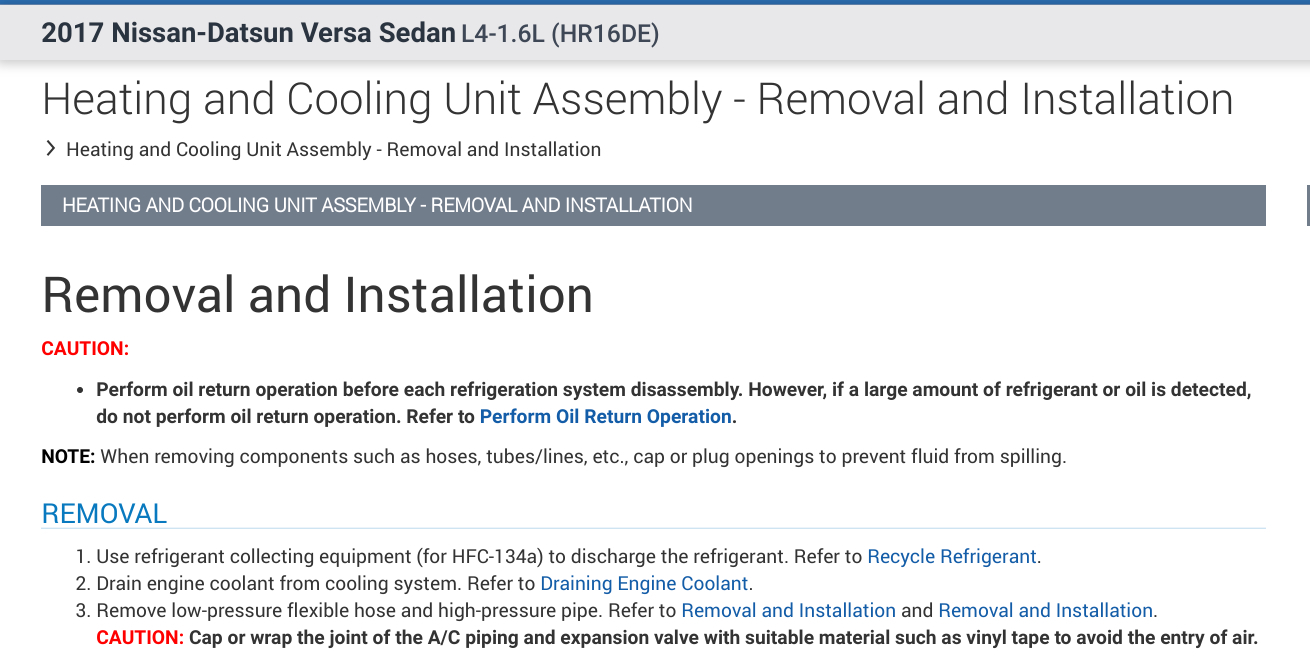
Task: Click step 2 Drain engine coolant text
Action: (x=424, y=584)
